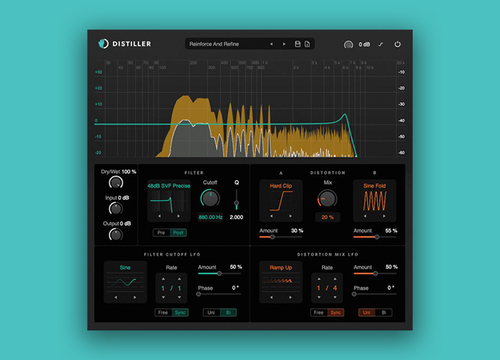Click the filter Q vertical slider handle
Screen dimensions: 500x360
click(x=236, y=203)
